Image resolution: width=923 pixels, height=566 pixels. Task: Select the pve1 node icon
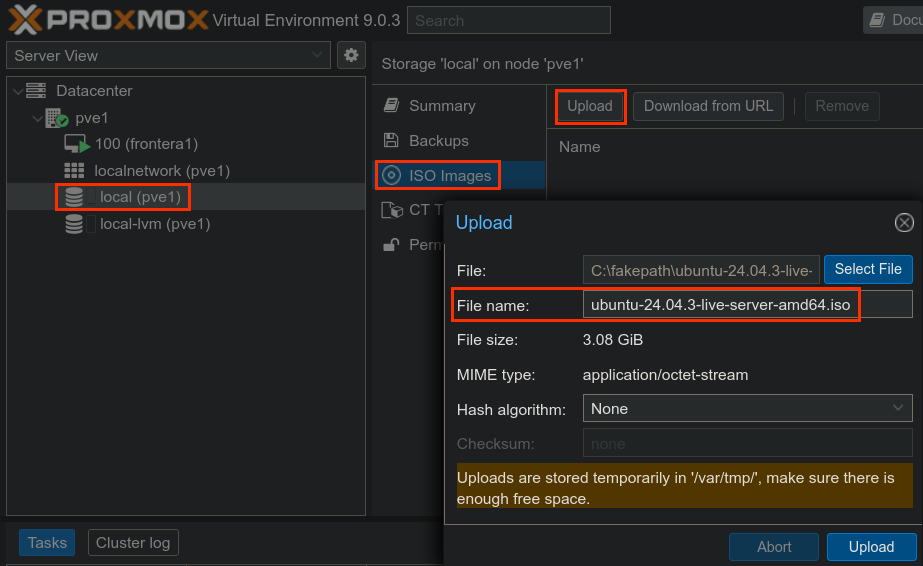[57, 118]
